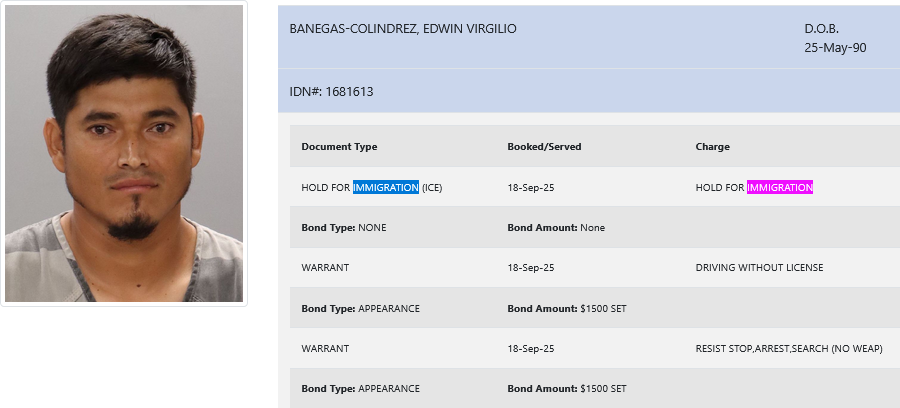Click the first WARRANT document type
This screenshot has width=900, height=408.
(325, 267)
